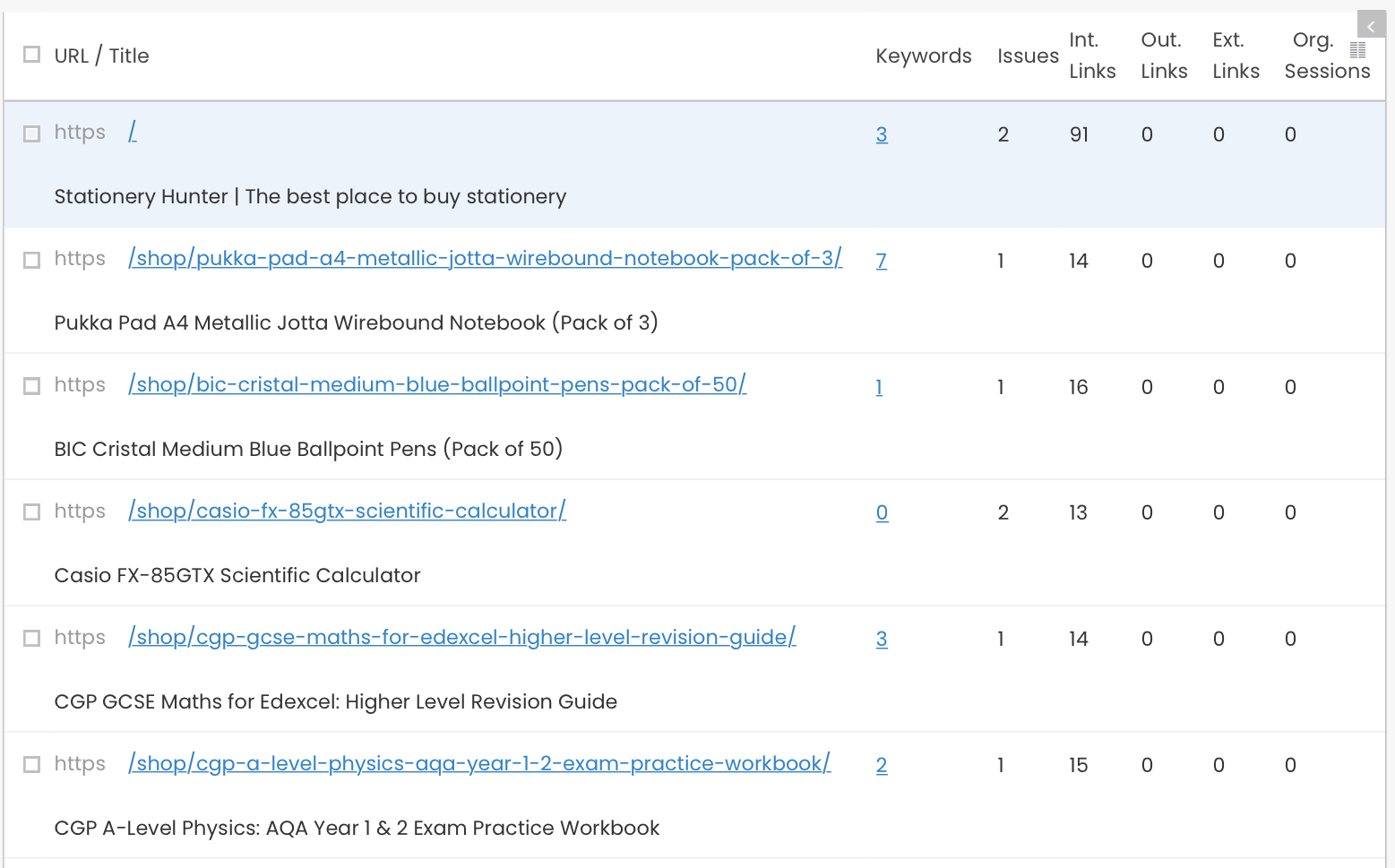The image size is (1395, 868).
Task: Open the column settings icon near Org. Sessions
Action: click(x=1357, y=50)
